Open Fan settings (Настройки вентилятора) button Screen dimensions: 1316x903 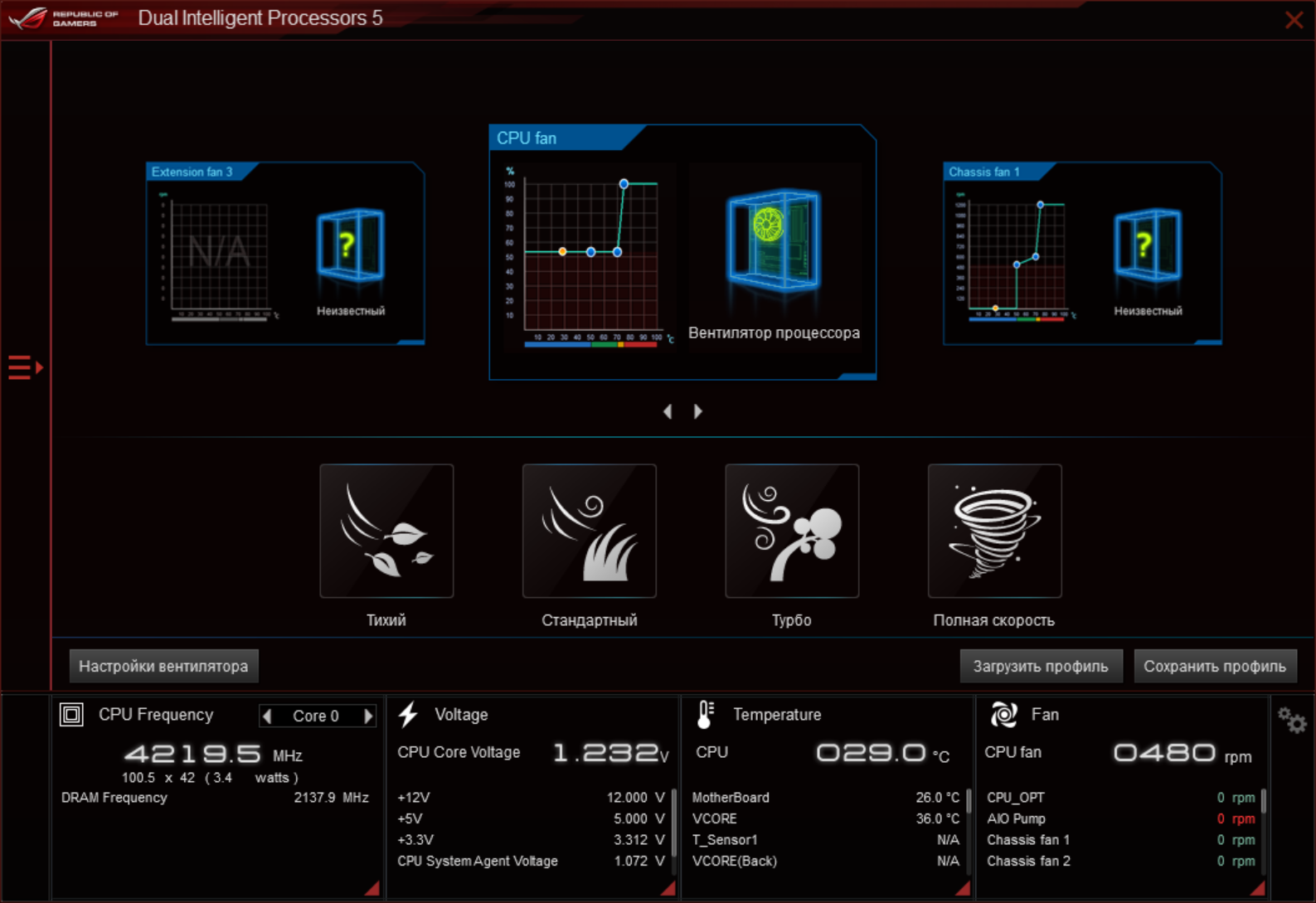click(x=163, y=666)
